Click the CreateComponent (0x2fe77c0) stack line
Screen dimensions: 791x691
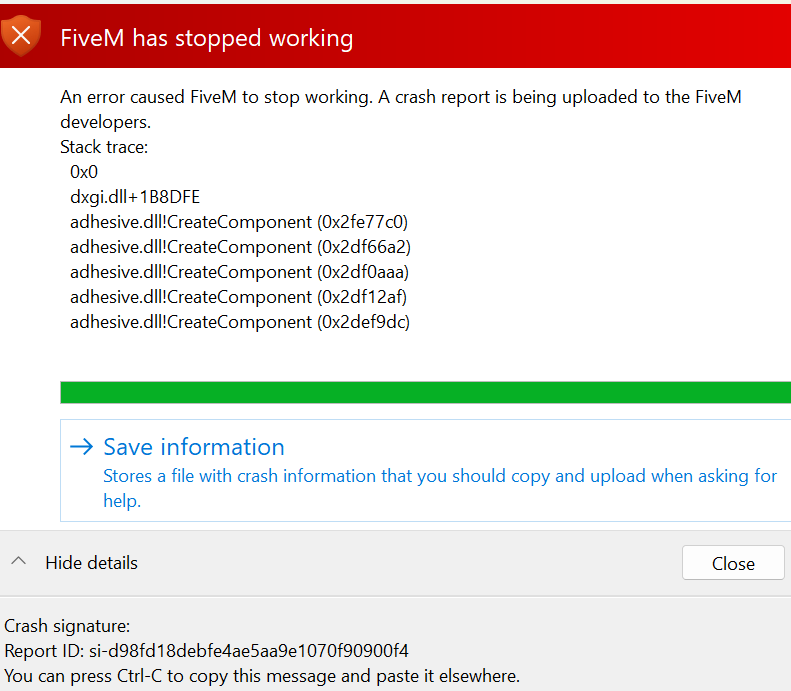pos(239,222)
